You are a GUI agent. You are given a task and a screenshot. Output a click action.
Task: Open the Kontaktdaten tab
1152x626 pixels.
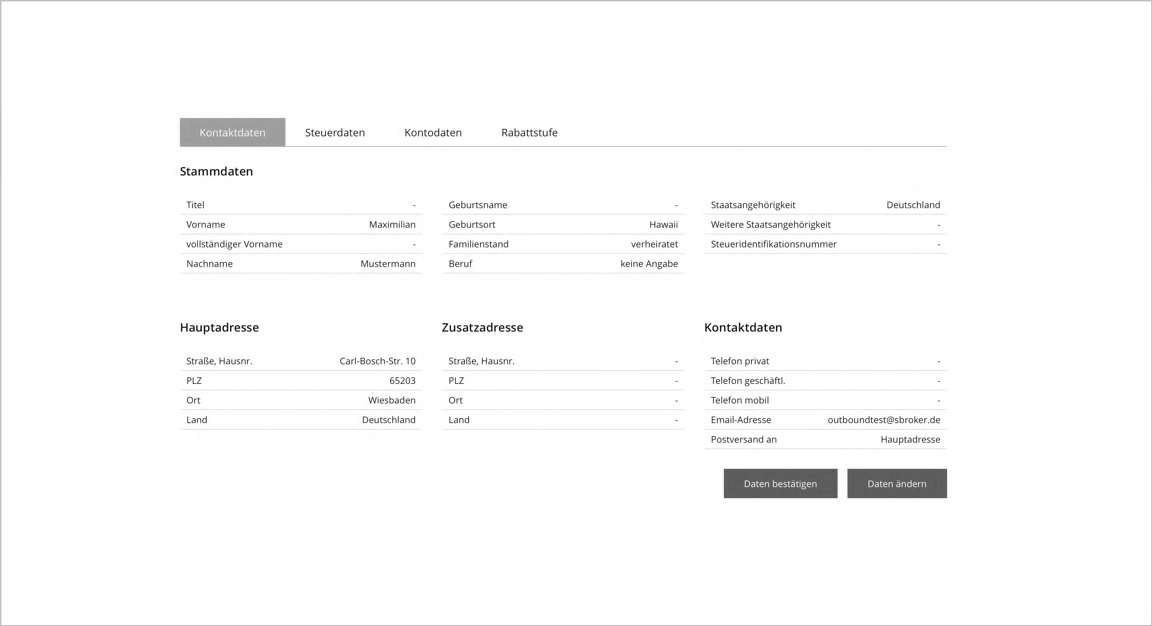click(232, 132)
